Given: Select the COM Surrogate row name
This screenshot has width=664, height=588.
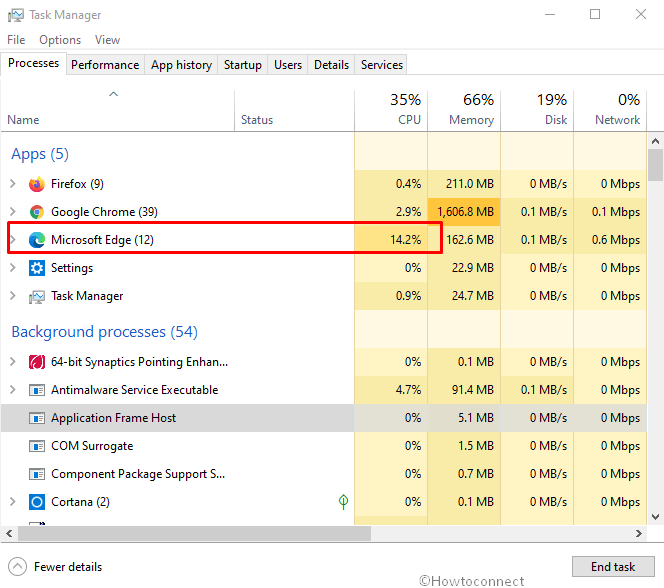Looking at the screenshot, I should [92, 446].
